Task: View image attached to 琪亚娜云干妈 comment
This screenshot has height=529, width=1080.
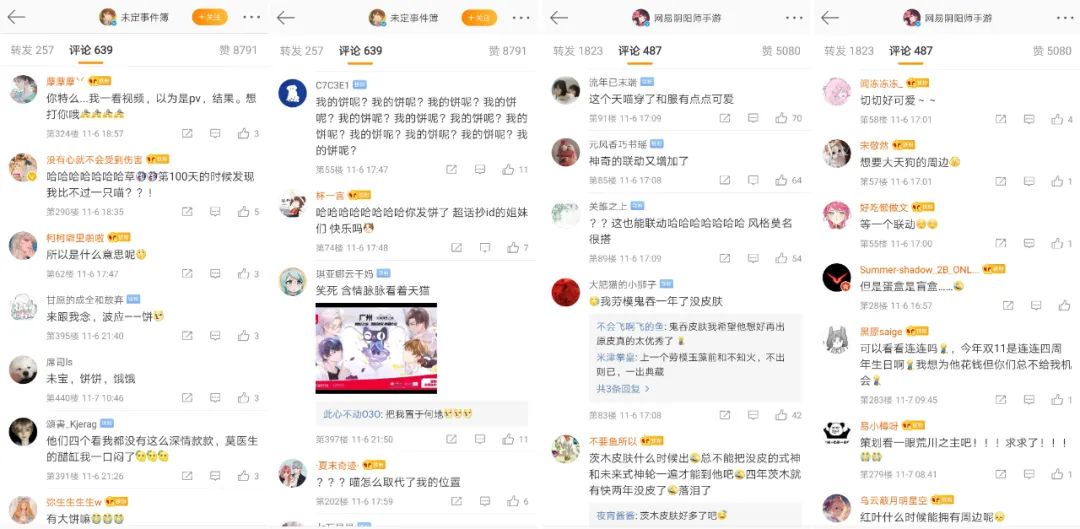Action: click(376, 348)
